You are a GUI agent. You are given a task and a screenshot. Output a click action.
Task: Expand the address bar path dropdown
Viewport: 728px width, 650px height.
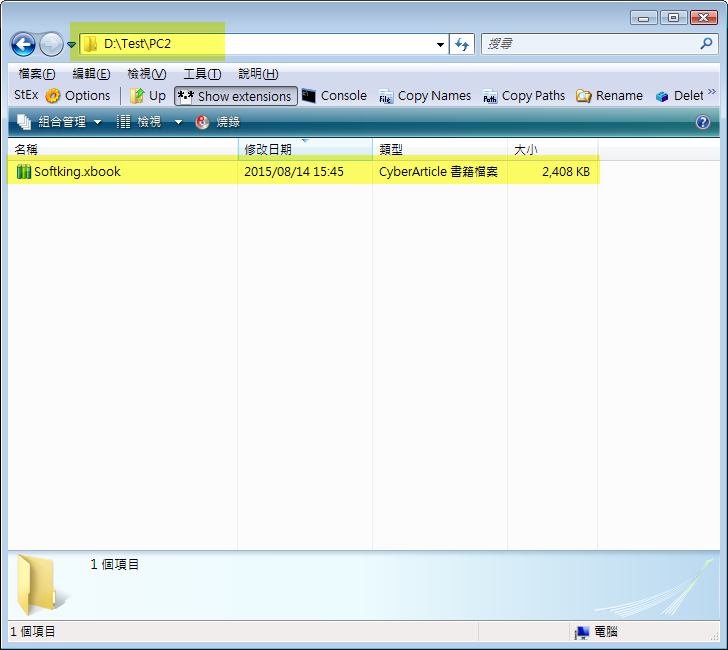(x=441, y=44)
